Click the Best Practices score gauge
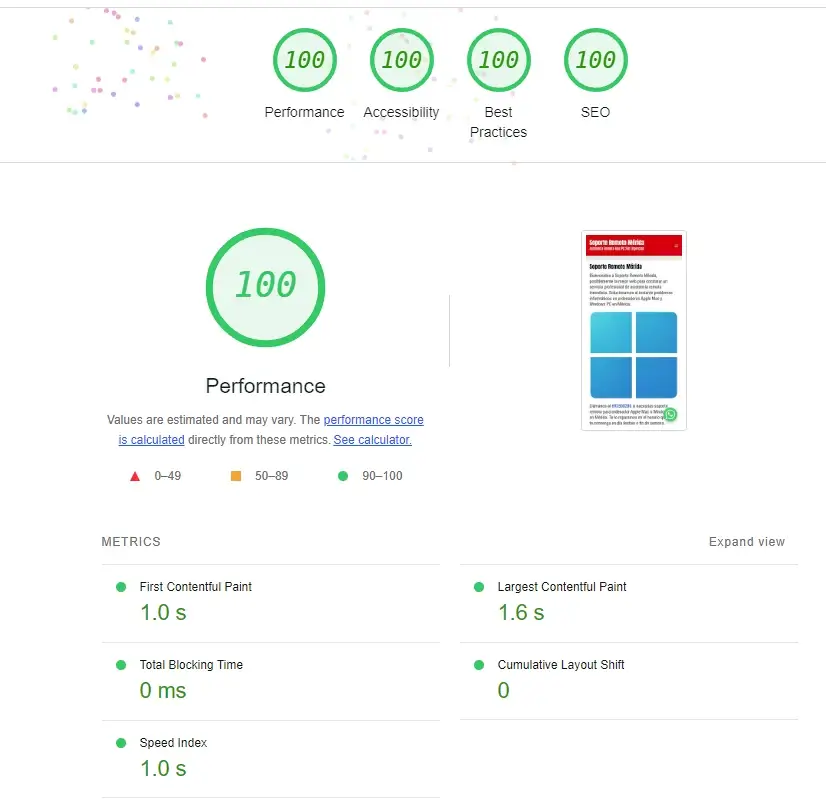 (x=499, y=60)
